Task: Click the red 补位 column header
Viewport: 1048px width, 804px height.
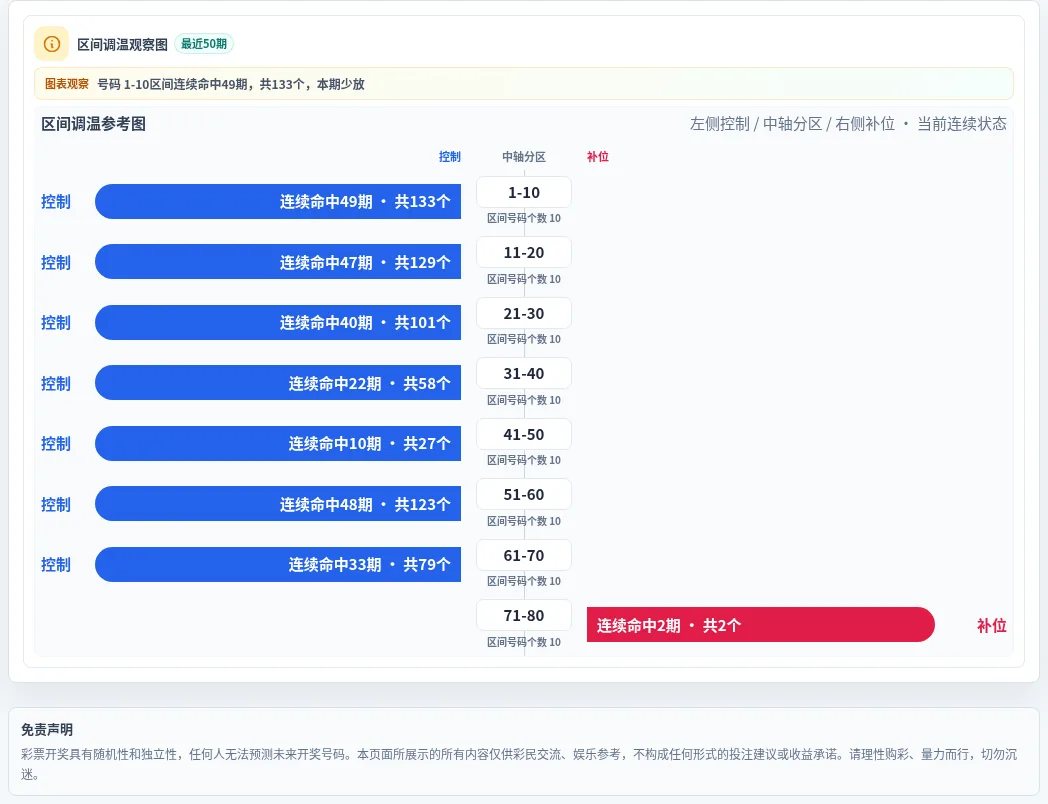Action: tap(598, 156)
